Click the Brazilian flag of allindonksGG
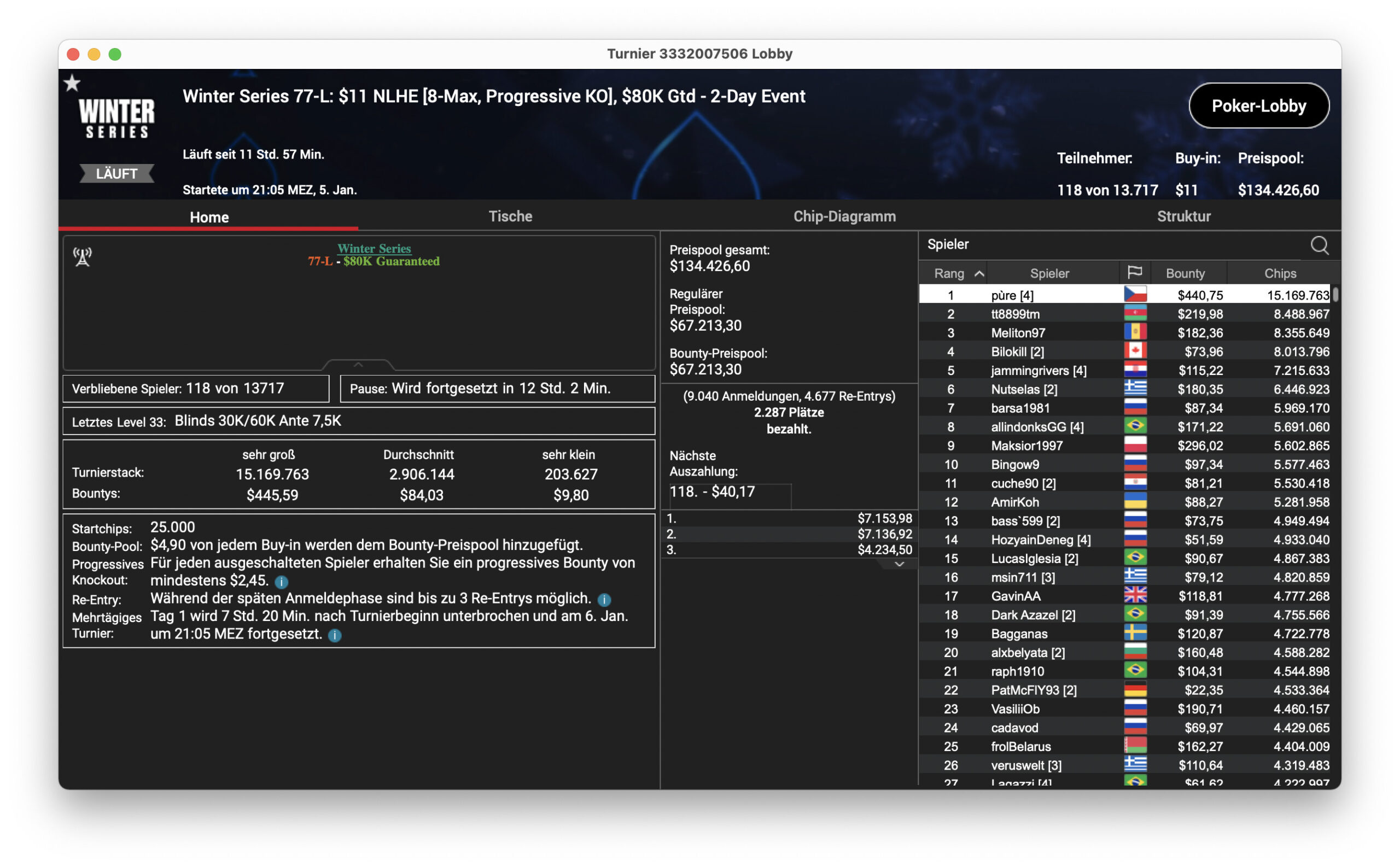 pyautogui.click(x=1135, y=426)
